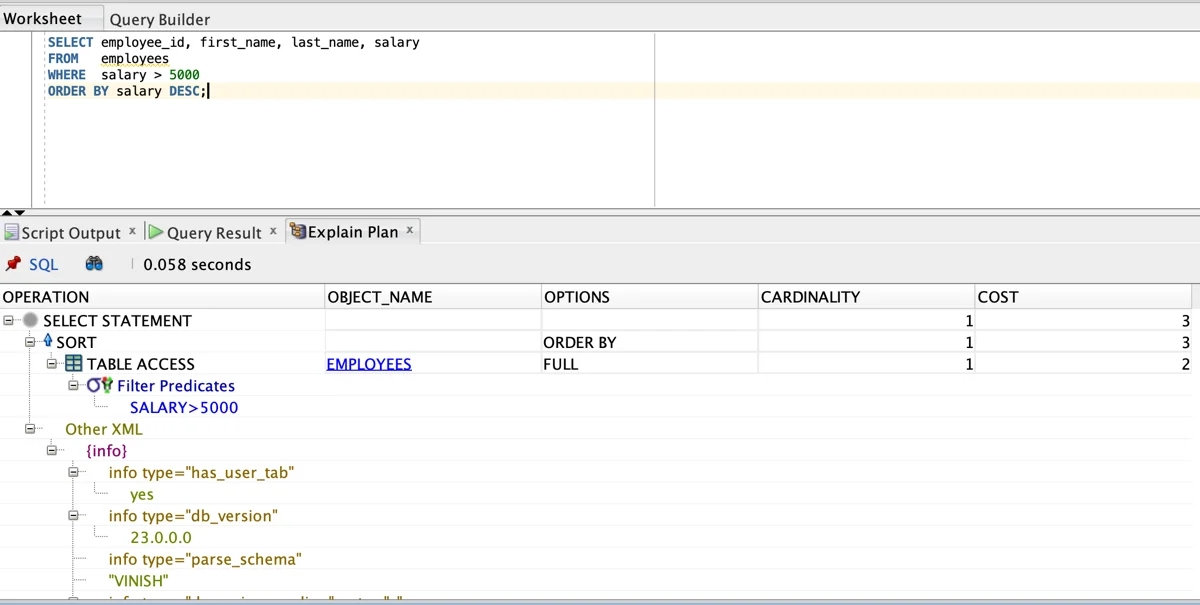Place cursor at end of ORDER BY line
This screenshot has height=605, width=1200.
(x=209, y=91)
